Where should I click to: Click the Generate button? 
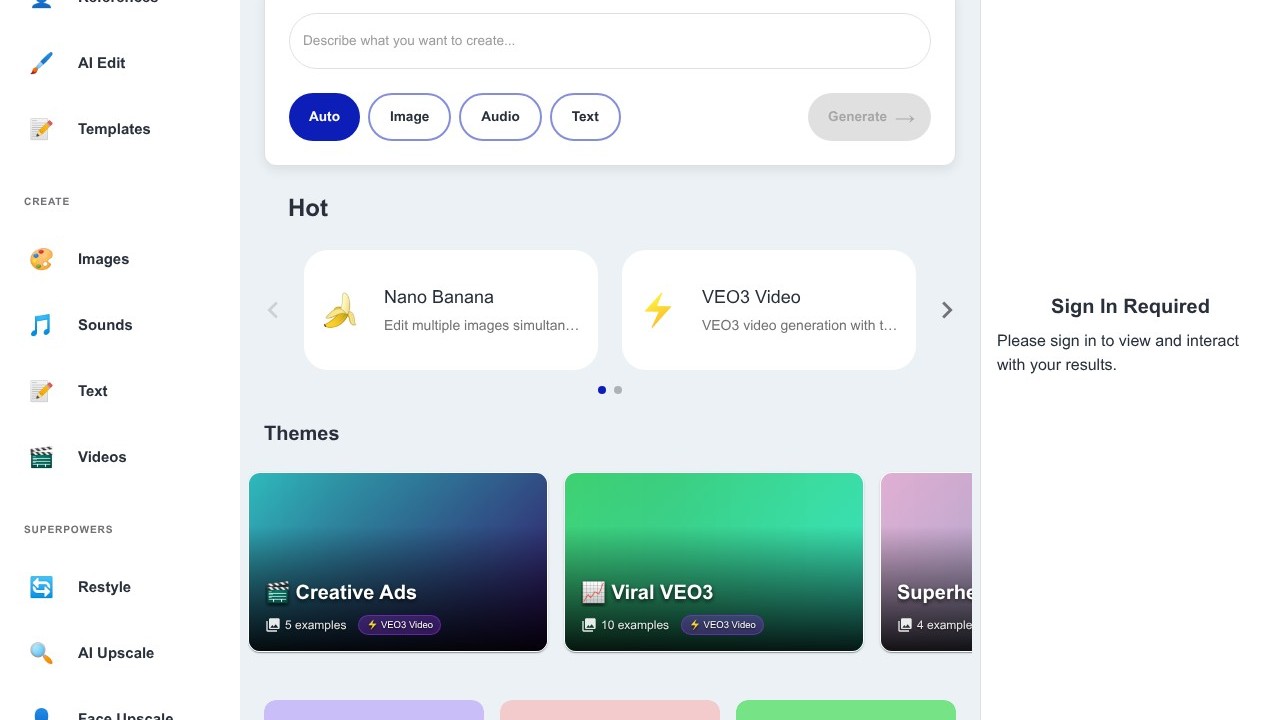(x=869, y=117)
